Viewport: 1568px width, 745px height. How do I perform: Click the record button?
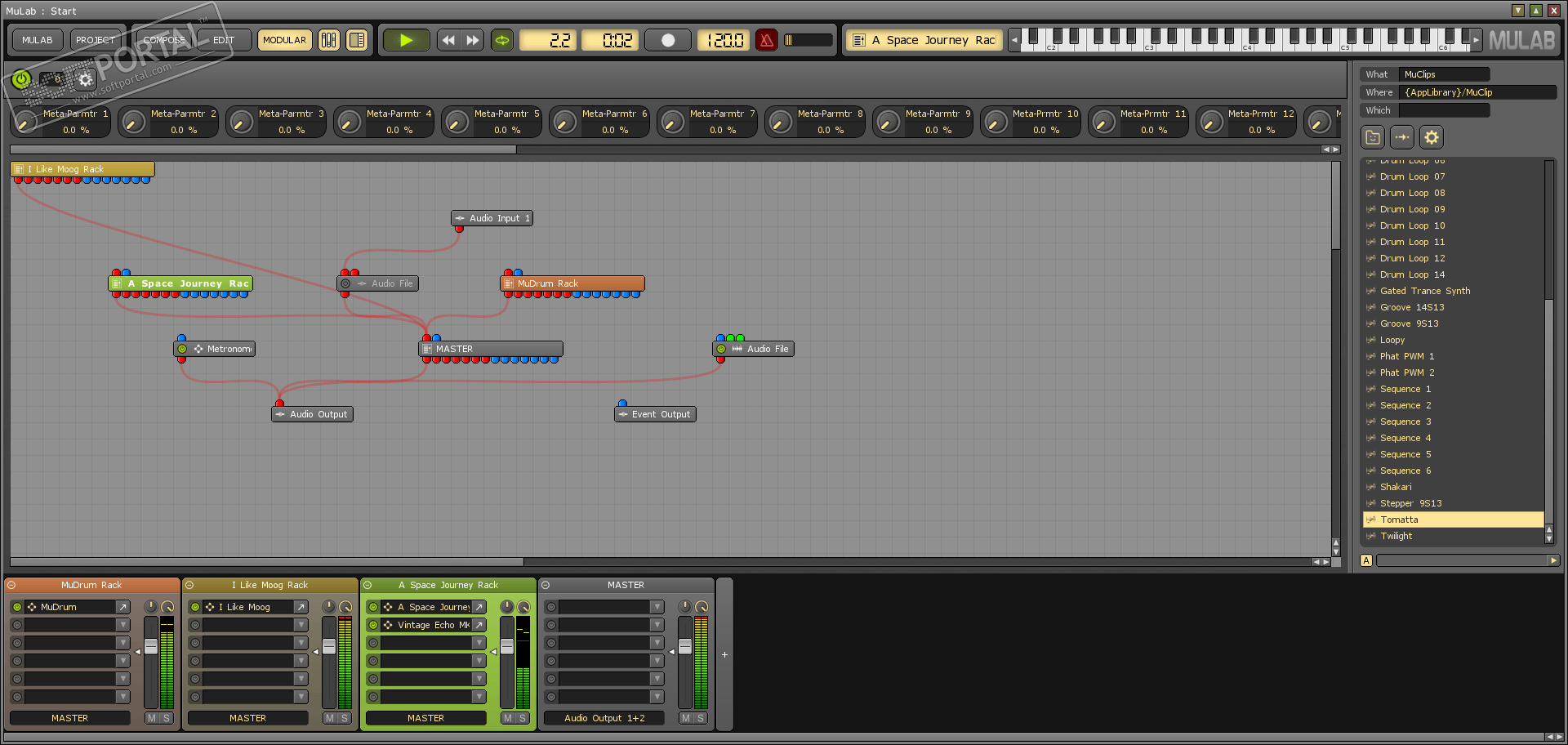(668, 40)
